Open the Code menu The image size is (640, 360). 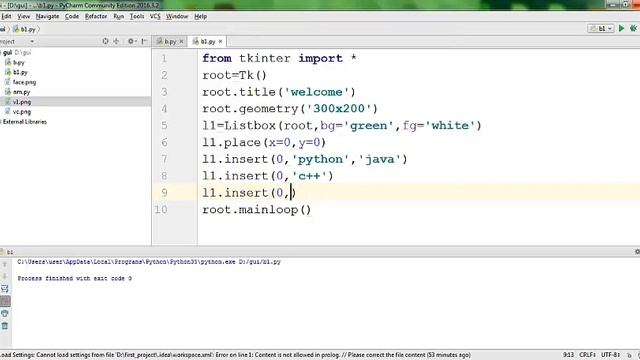tap(72, 16)
